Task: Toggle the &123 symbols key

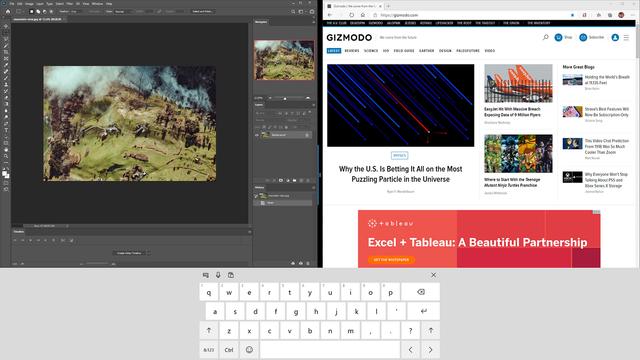Action: pyautogui.click(x=209, y=350)
